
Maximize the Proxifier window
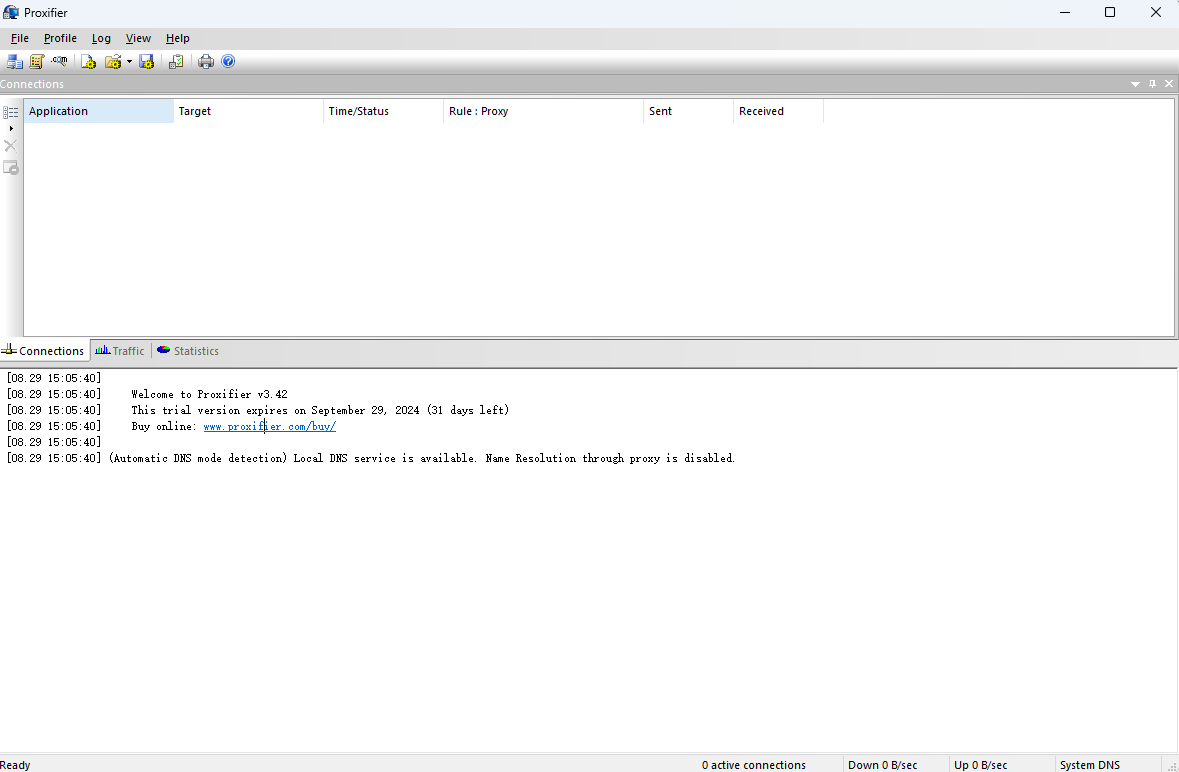(1110, 12)
